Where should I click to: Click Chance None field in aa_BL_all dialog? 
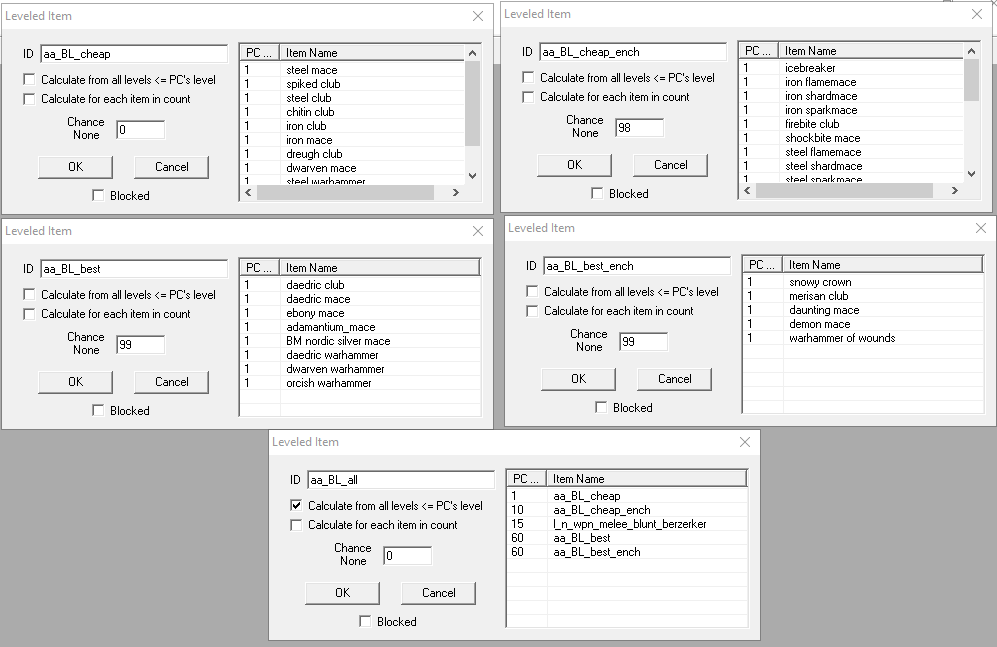click(408, 555)
